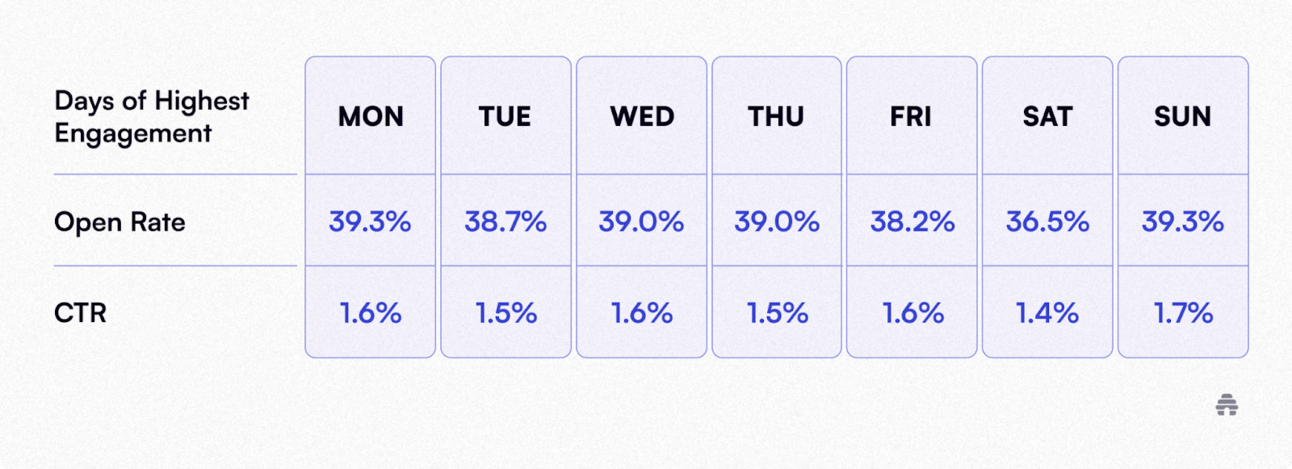This screenshot has height=469, width=1292.
Task: Click Thursday's 1.5% CTR value
Action: tap(776, 313)
